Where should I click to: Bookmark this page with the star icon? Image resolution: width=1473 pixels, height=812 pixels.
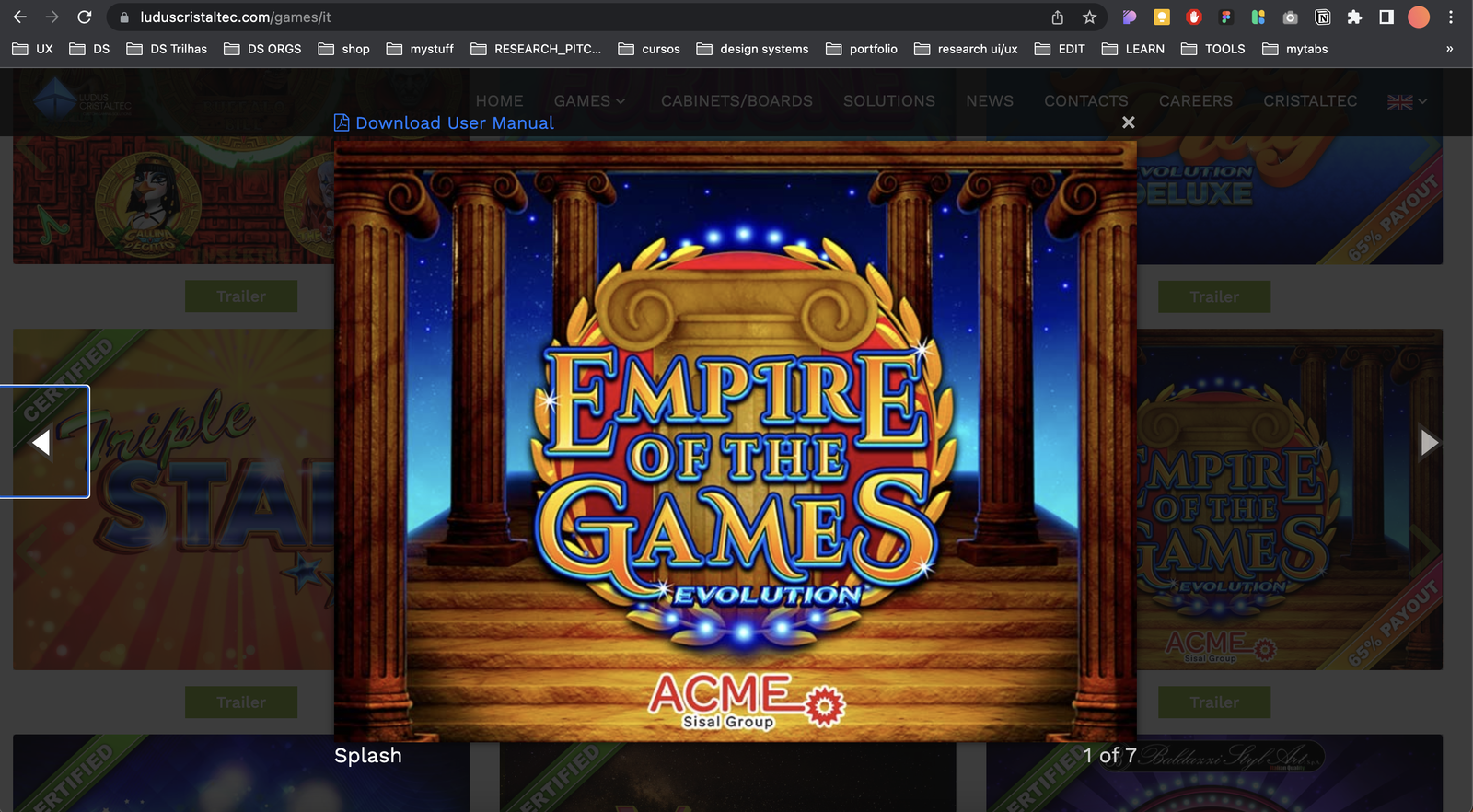[1089, 17]
